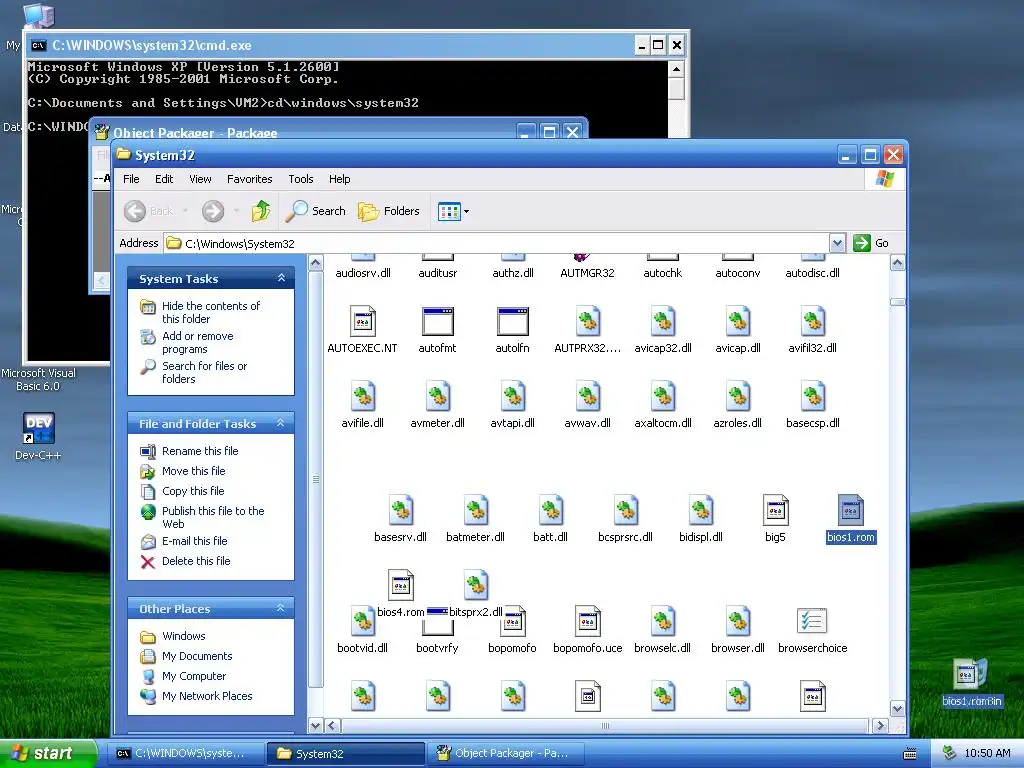Image resolution: width=1024 pixels, height=768 pixels.
Task: Click Delete this file
Action: tap(196, 561)
